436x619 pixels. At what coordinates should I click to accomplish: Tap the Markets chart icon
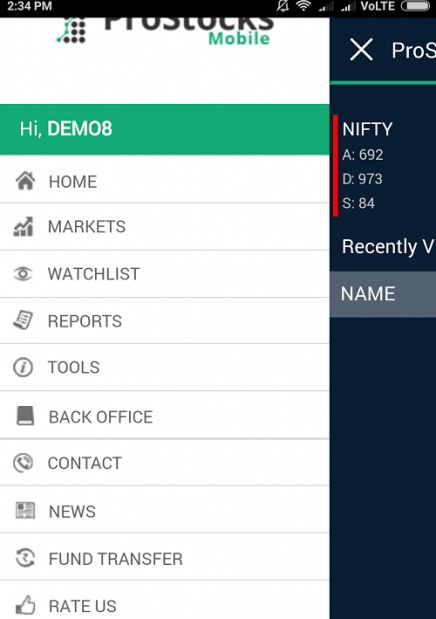tap(24, 227)
